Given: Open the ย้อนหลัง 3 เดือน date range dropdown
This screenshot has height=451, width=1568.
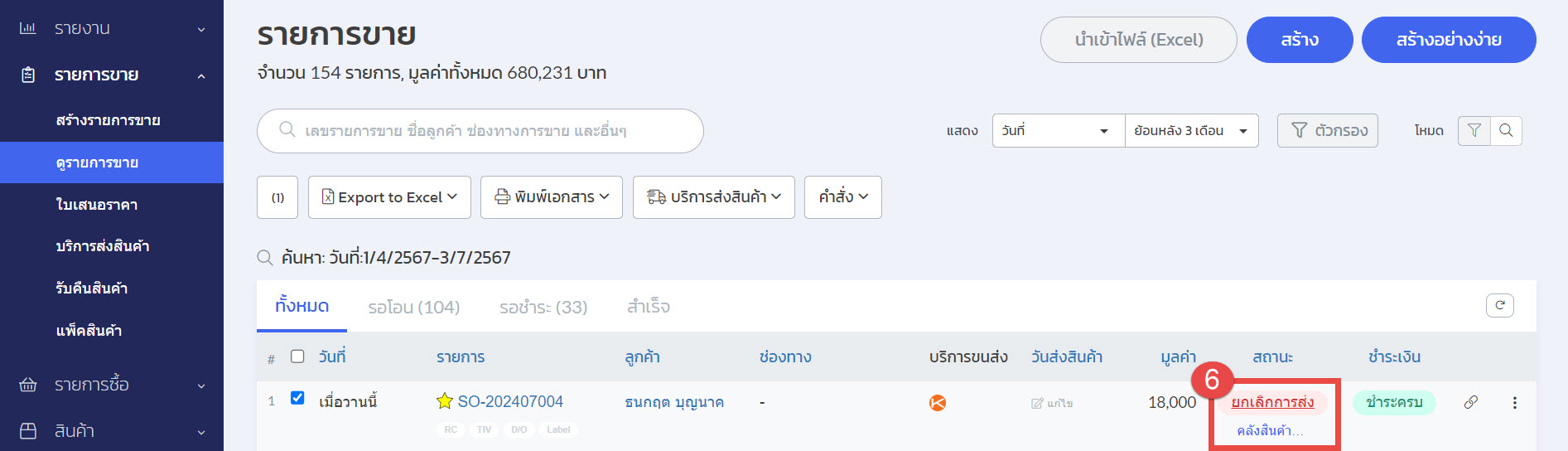Looking at the screenshot, I should tap(1191, 130).
